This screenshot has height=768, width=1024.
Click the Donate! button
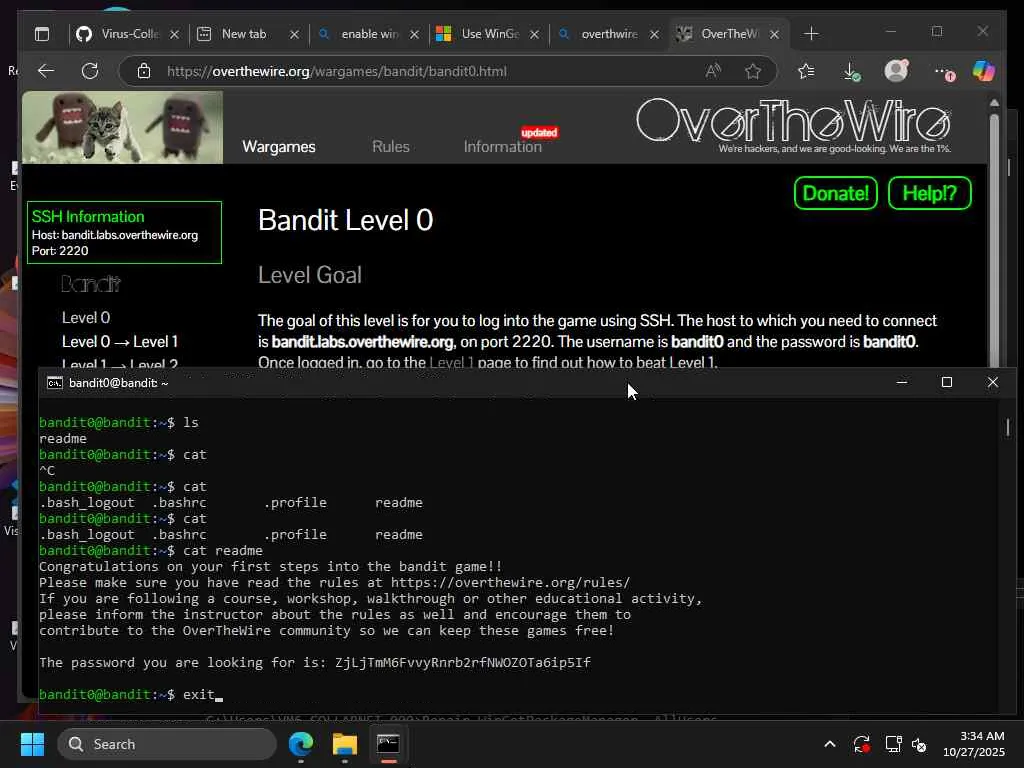point(835,193)
